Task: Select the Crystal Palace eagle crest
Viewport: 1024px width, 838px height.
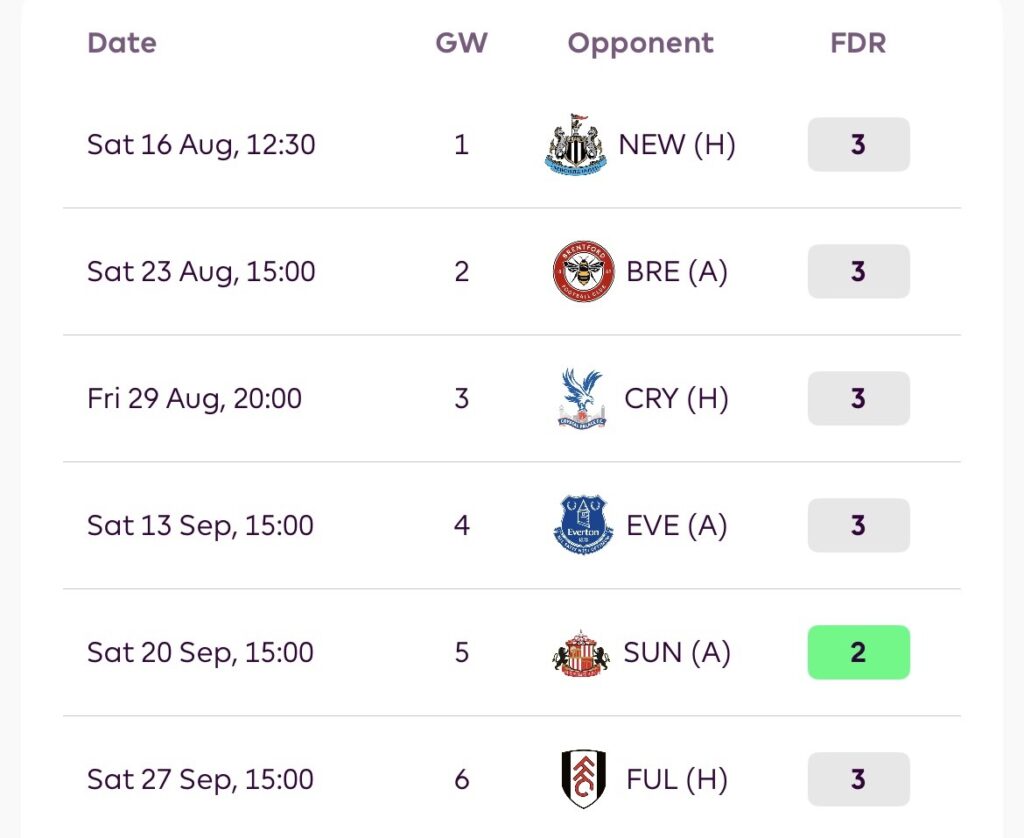Action: tap(581, 398)
